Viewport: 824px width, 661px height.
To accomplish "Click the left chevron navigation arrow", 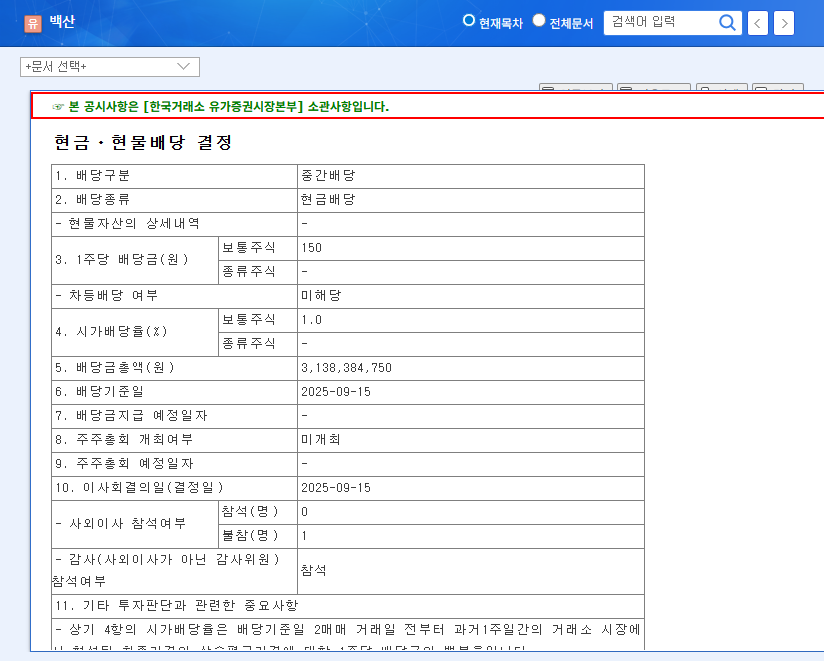I will pos(756,22).
